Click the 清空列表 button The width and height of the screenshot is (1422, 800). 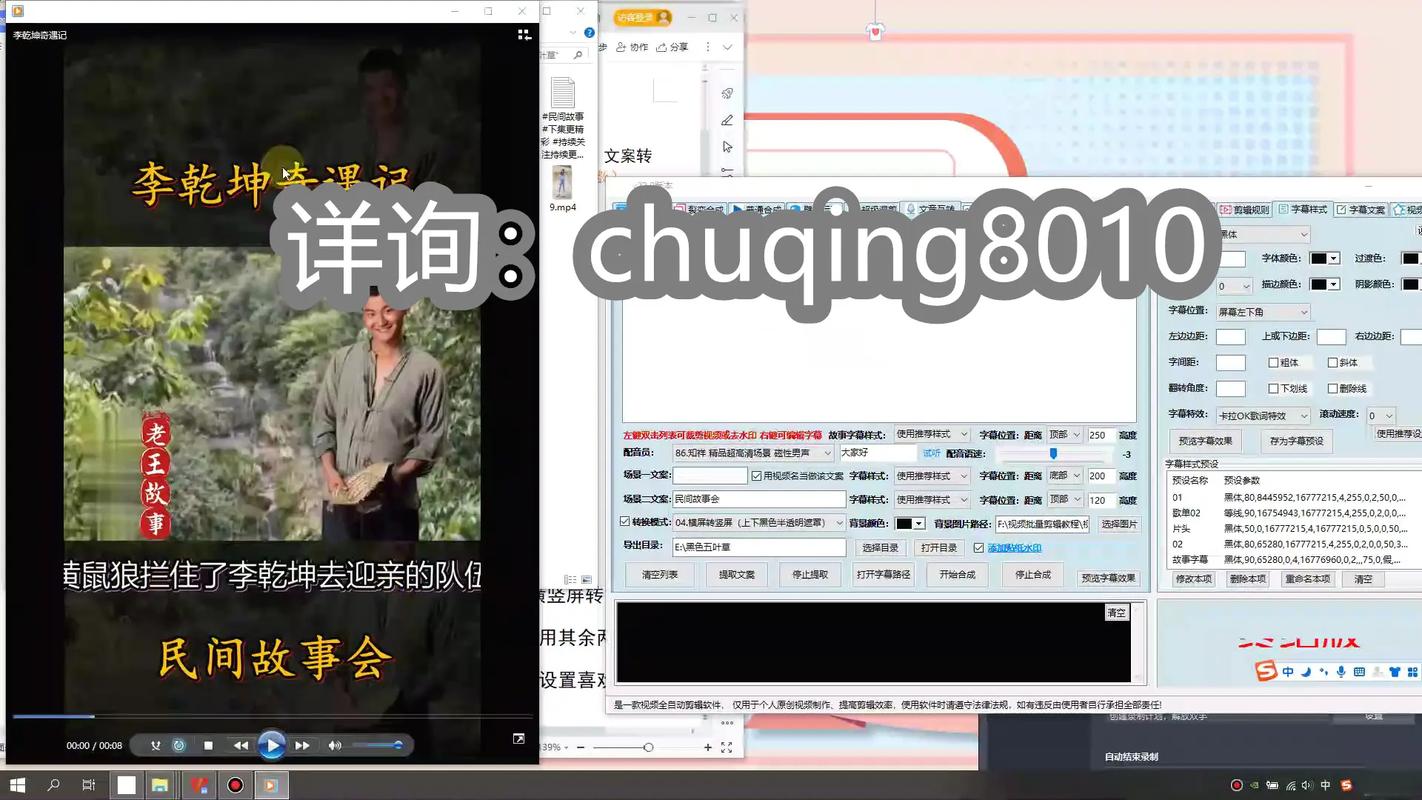(660, 575)
